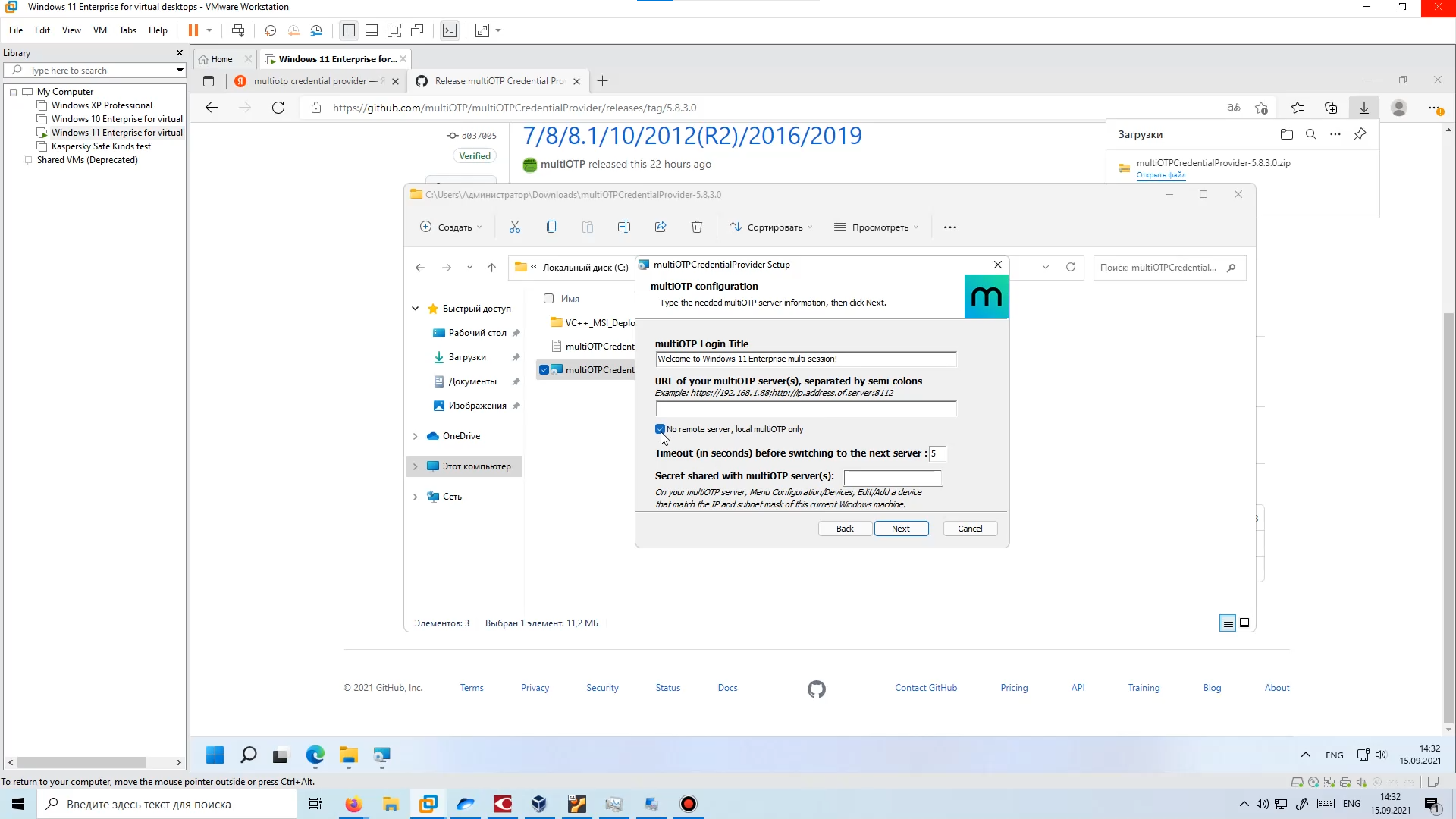The height and width of the screenshot is (819, 1456).
Task: Open the VM menu in VMware
Action: [99, 30]
